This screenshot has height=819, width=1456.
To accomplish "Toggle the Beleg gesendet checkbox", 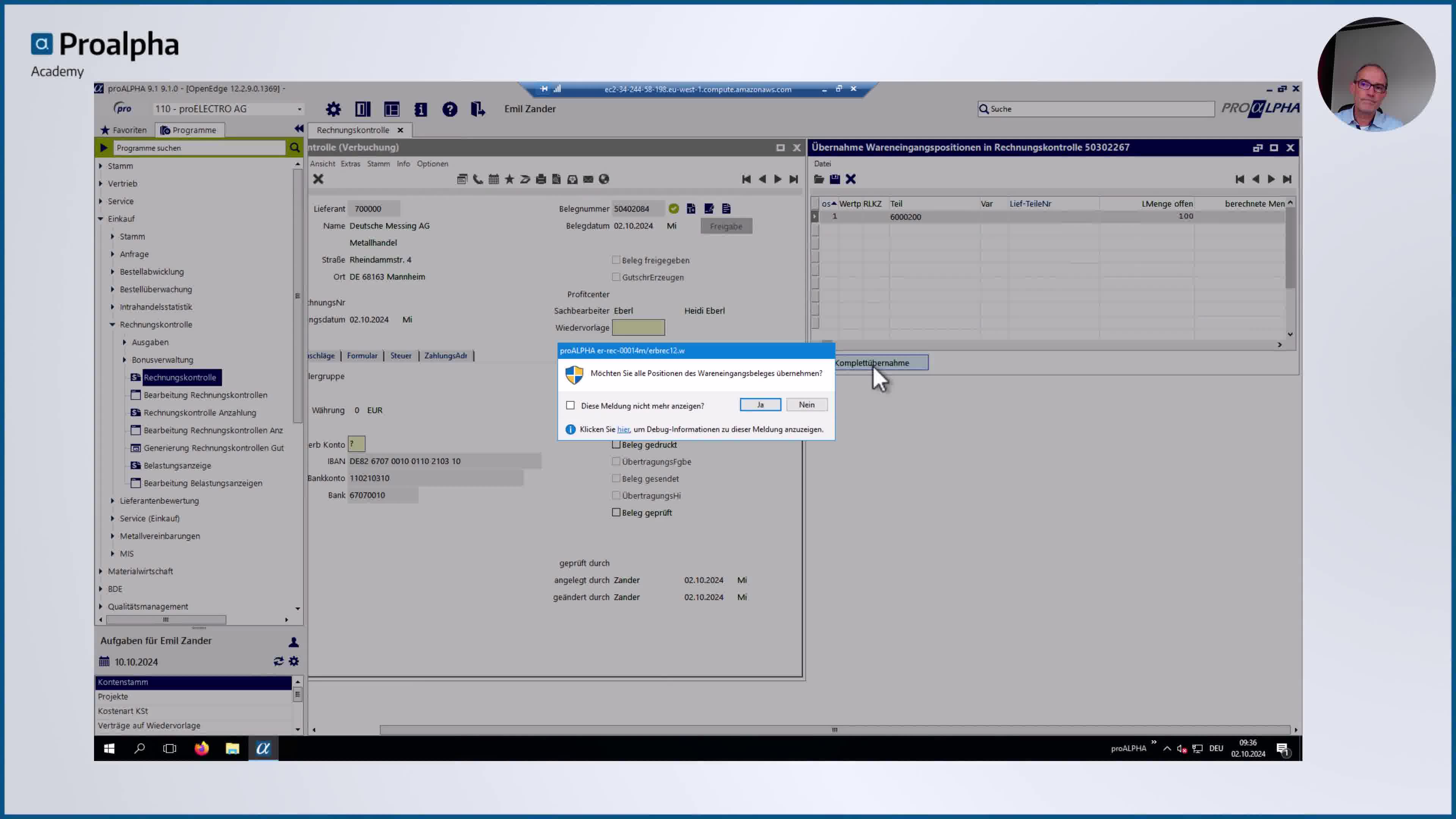I will tap(616, 479).
